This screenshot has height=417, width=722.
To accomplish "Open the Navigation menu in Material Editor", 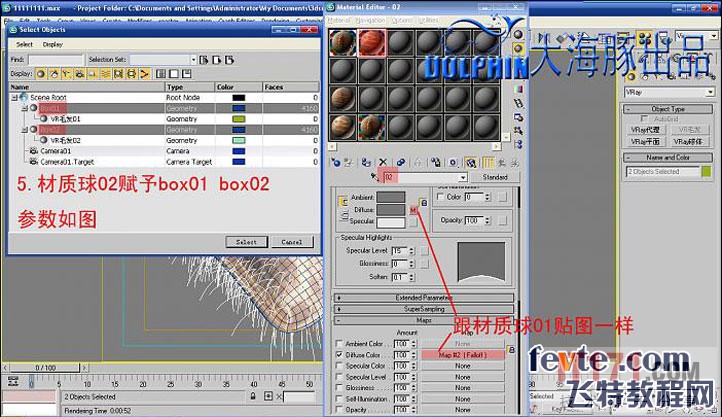I will pyautogui.click(x=371, y=19).
